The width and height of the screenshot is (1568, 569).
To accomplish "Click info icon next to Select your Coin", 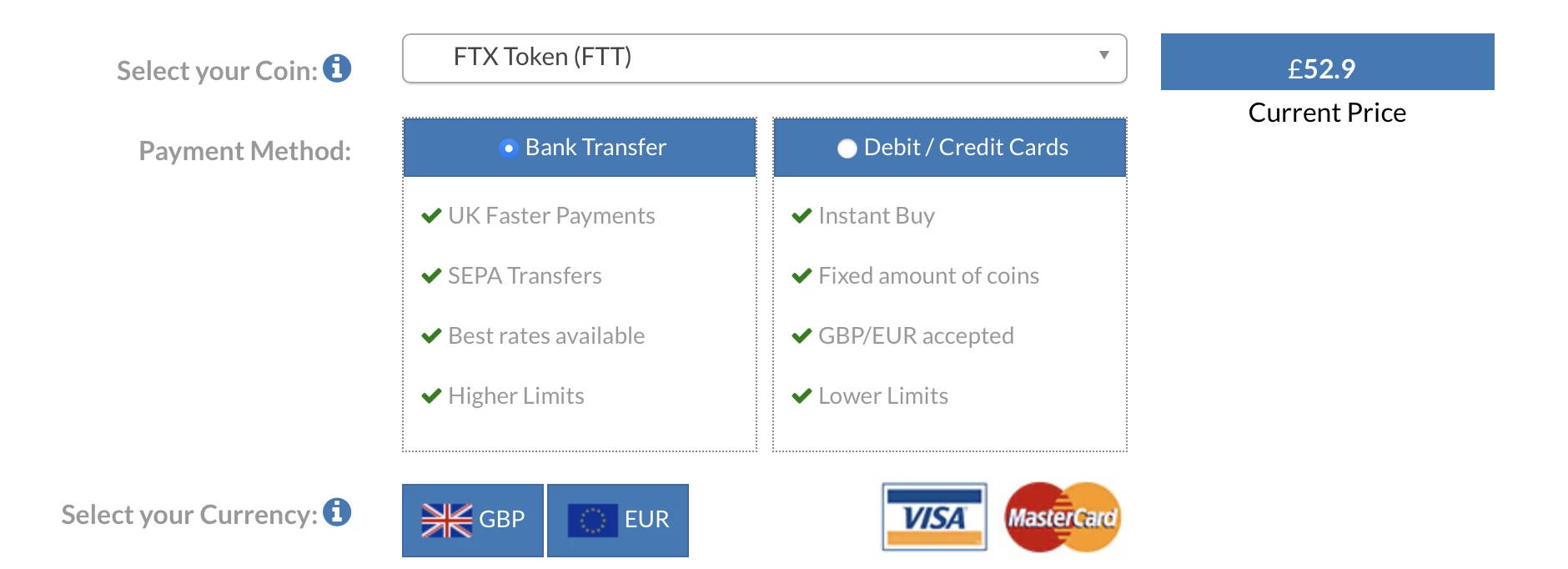I will [337, 68].
